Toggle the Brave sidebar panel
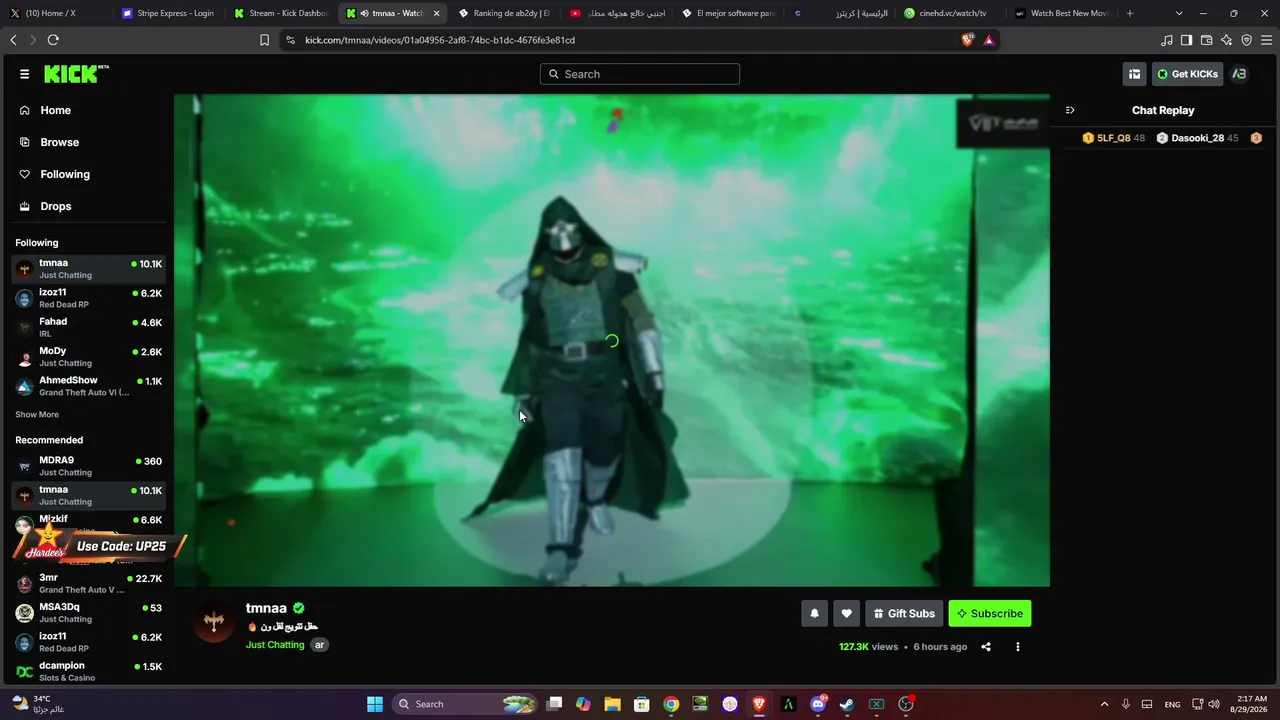The height and width of the screenshot is (720, 1280). [1186, 40]
